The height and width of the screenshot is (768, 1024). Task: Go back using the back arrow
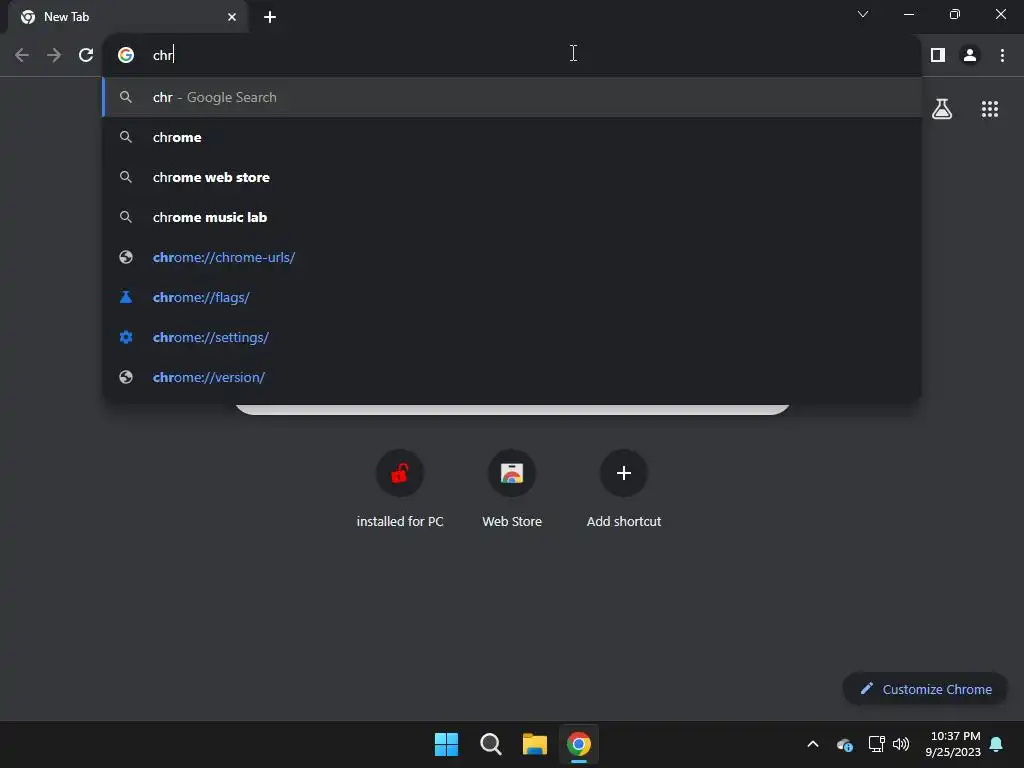coord(22,55)
